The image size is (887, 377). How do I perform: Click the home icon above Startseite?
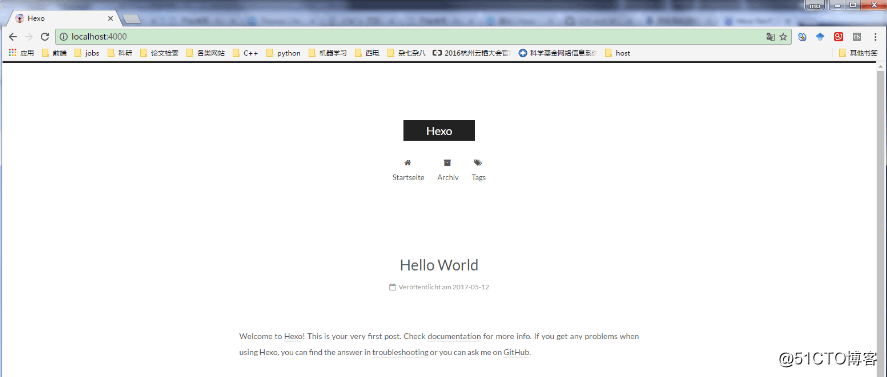(x=408, y=162)
